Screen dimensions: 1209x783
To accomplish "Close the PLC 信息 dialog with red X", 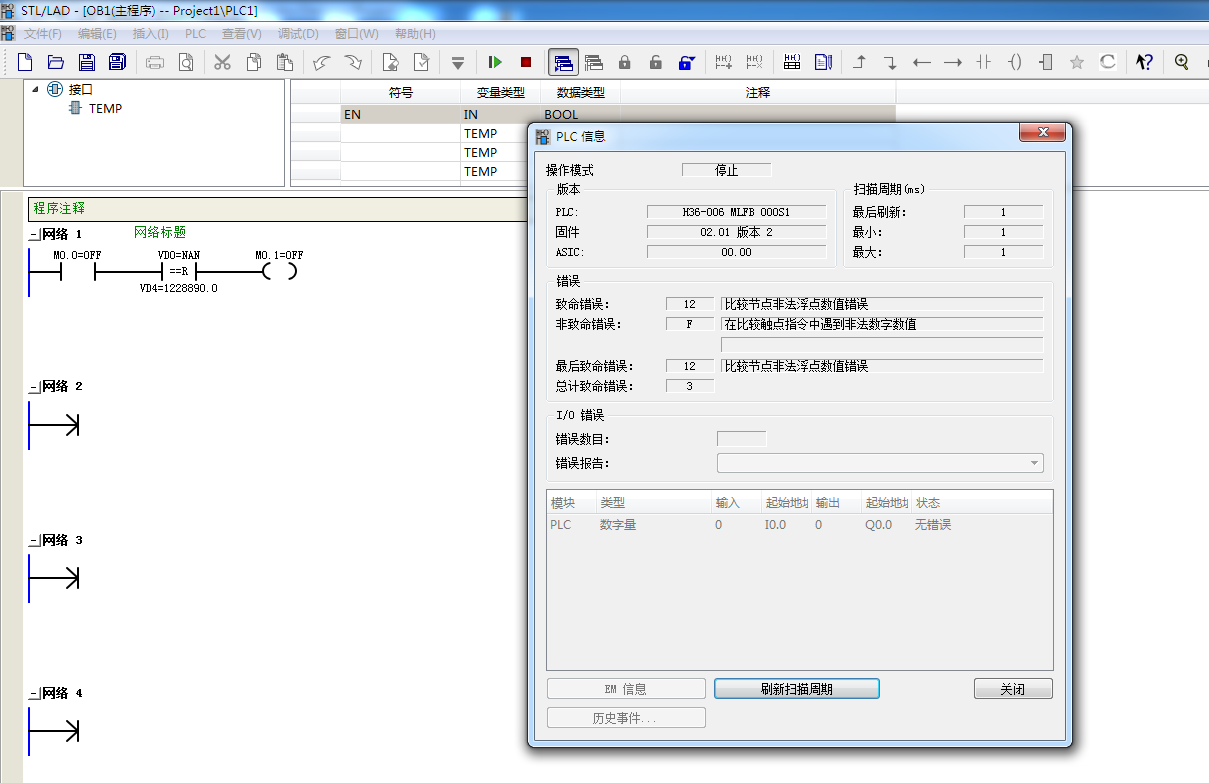I will pos(1041,133).
